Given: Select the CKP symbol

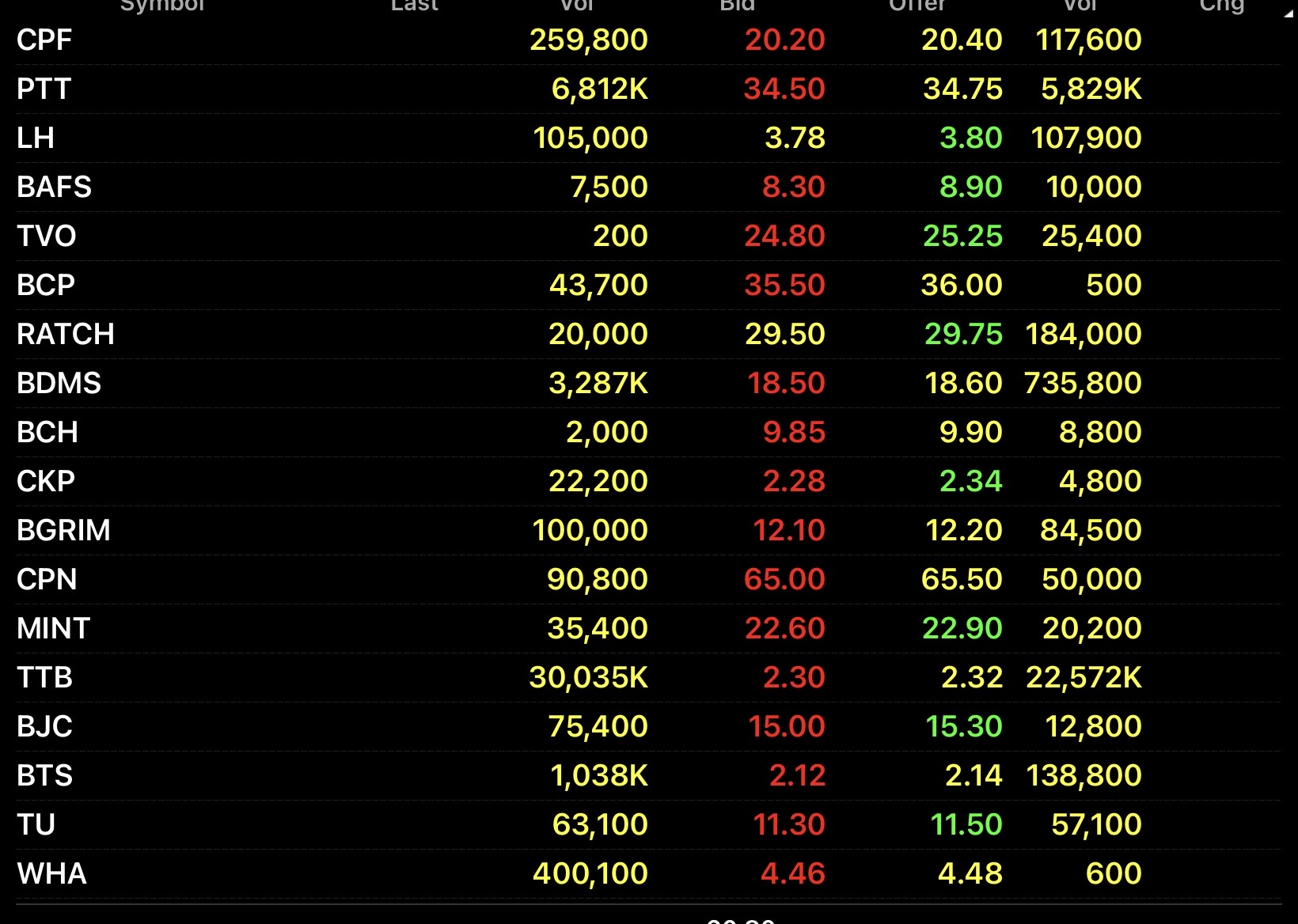Looking at the screenshot, I should pos(46,481).
